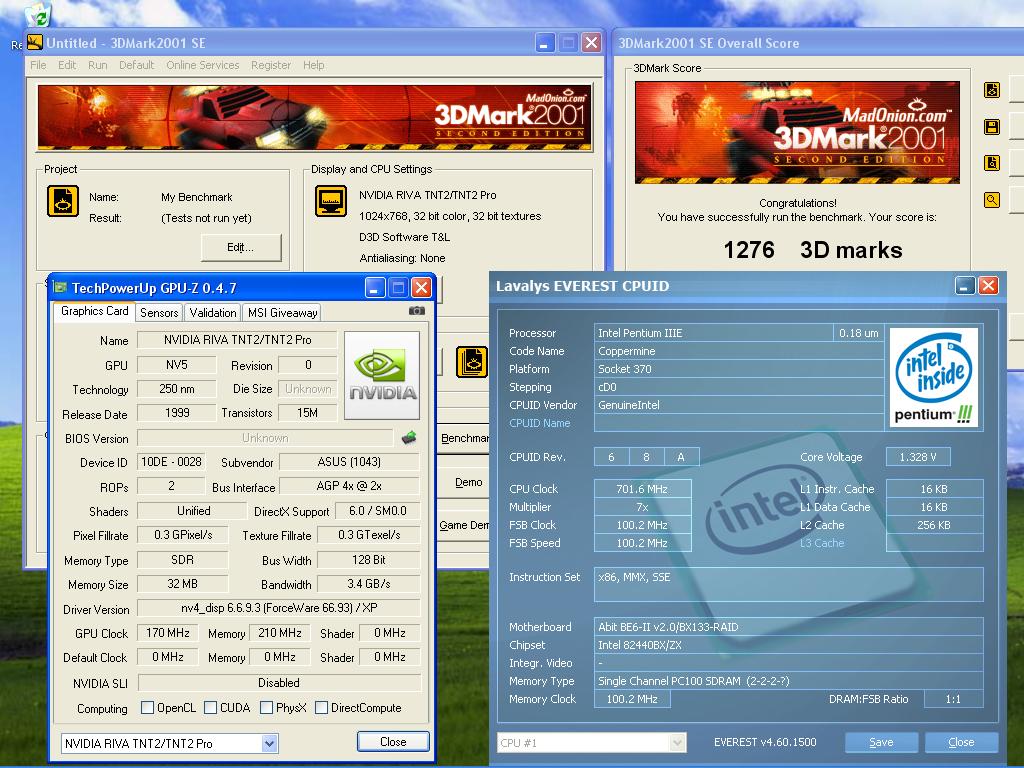Minimize the GPU-Z window

[374, 288]
